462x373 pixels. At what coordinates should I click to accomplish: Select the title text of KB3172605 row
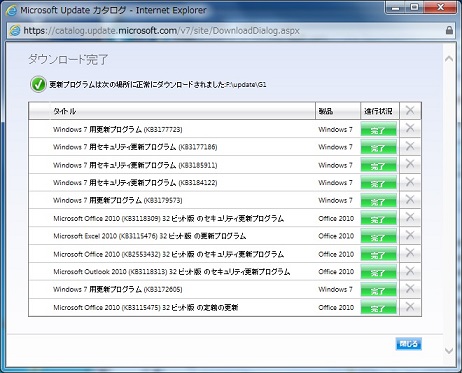point(118,289)
